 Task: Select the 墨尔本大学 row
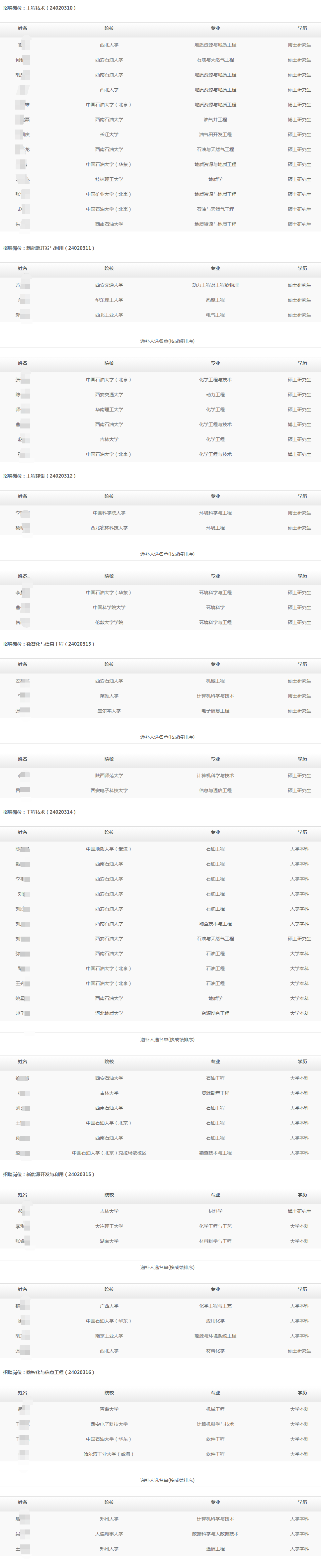click(x=109, y=711)
